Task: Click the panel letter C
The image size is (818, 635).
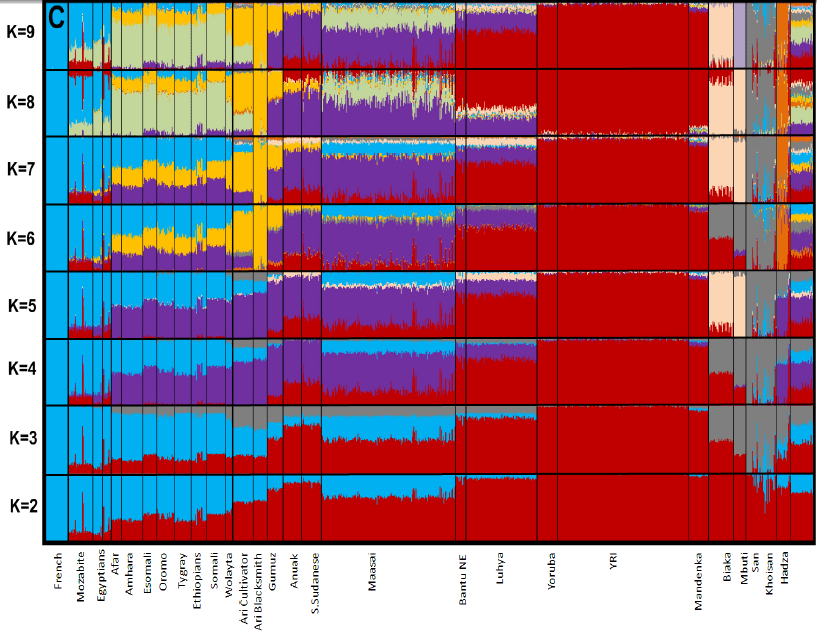Action: coord(58,16)
